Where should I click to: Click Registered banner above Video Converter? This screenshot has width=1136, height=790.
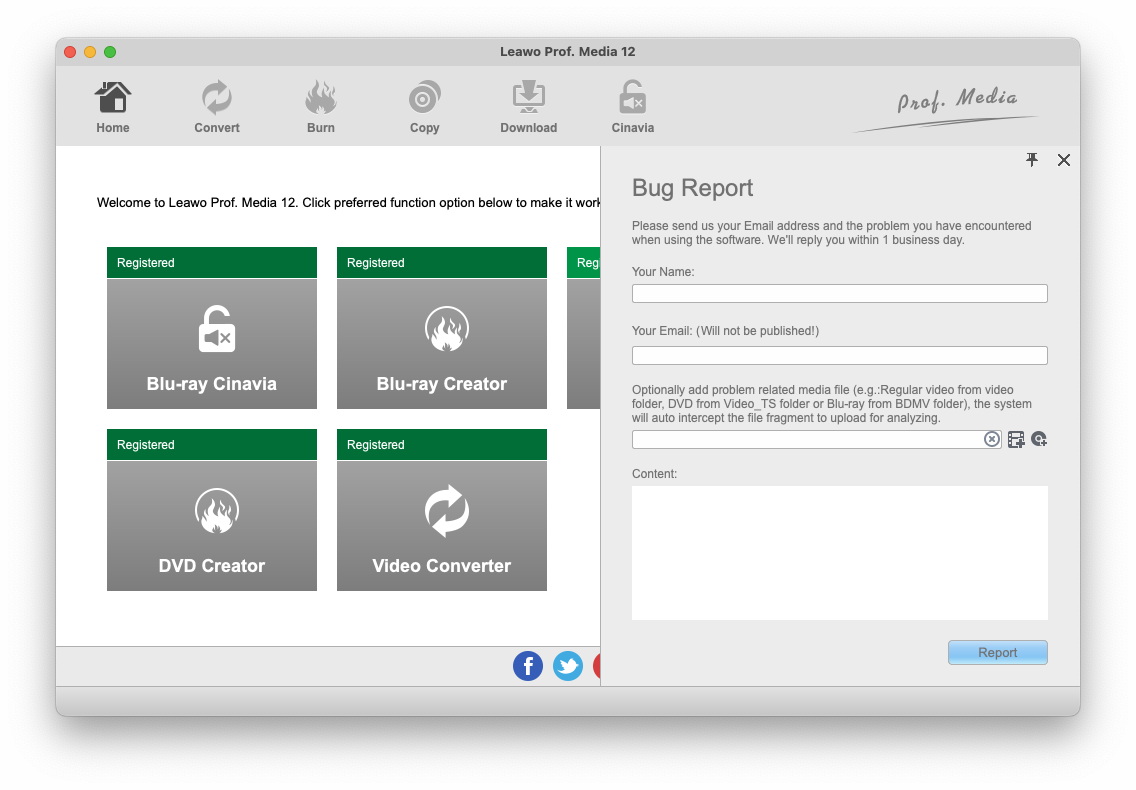[x=442, y=444]
